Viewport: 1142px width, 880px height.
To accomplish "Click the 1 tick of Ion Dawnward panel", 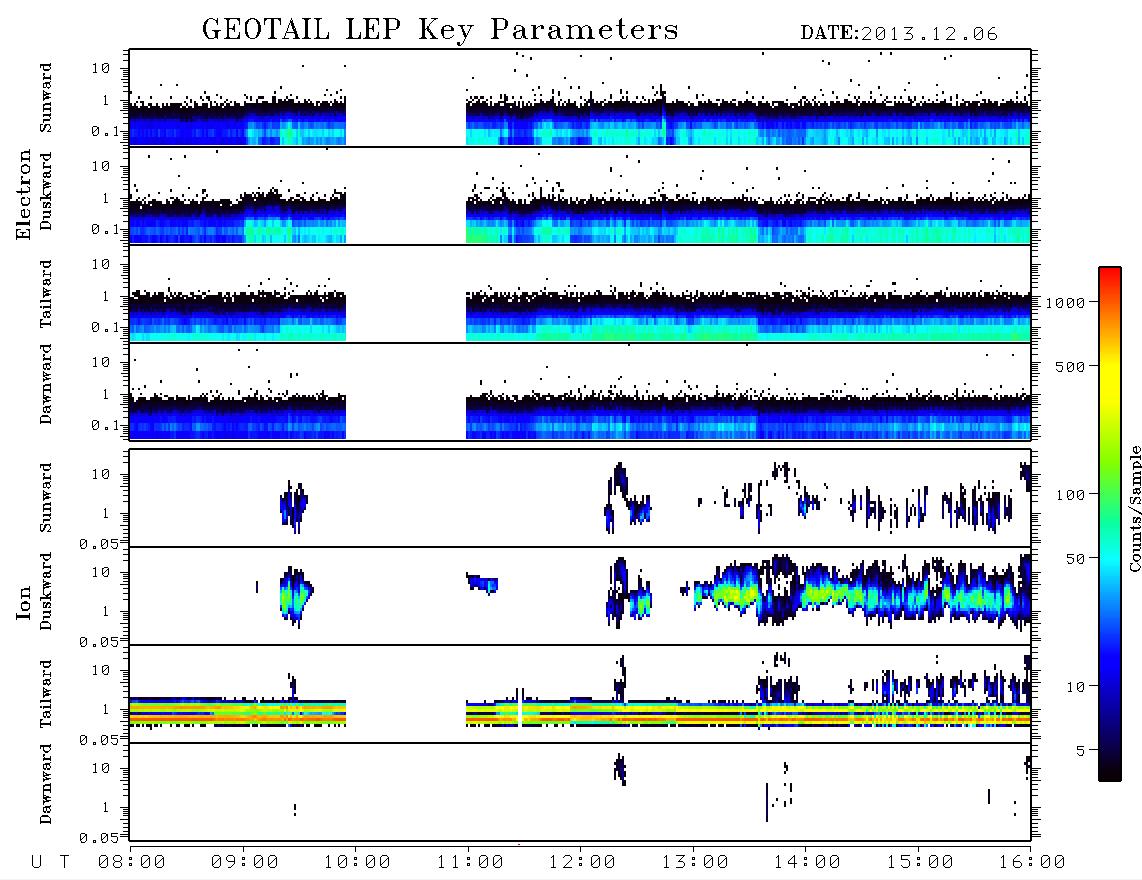I will point(106,807).
